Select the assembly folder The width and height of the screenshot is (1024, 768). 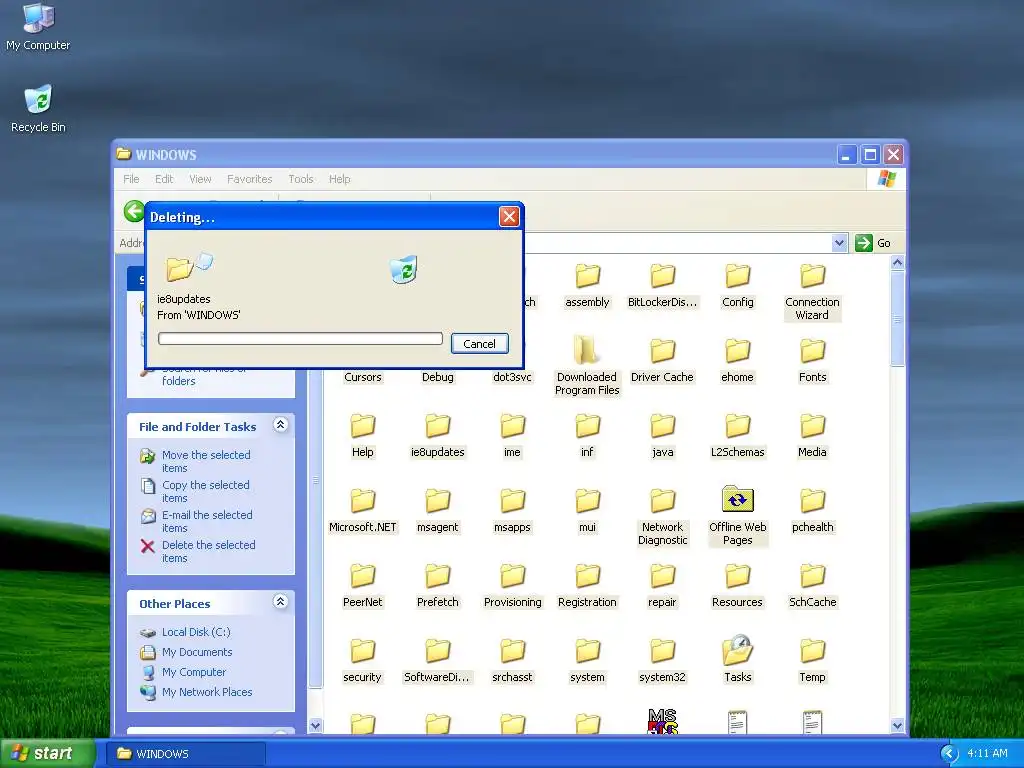(587, 286)
